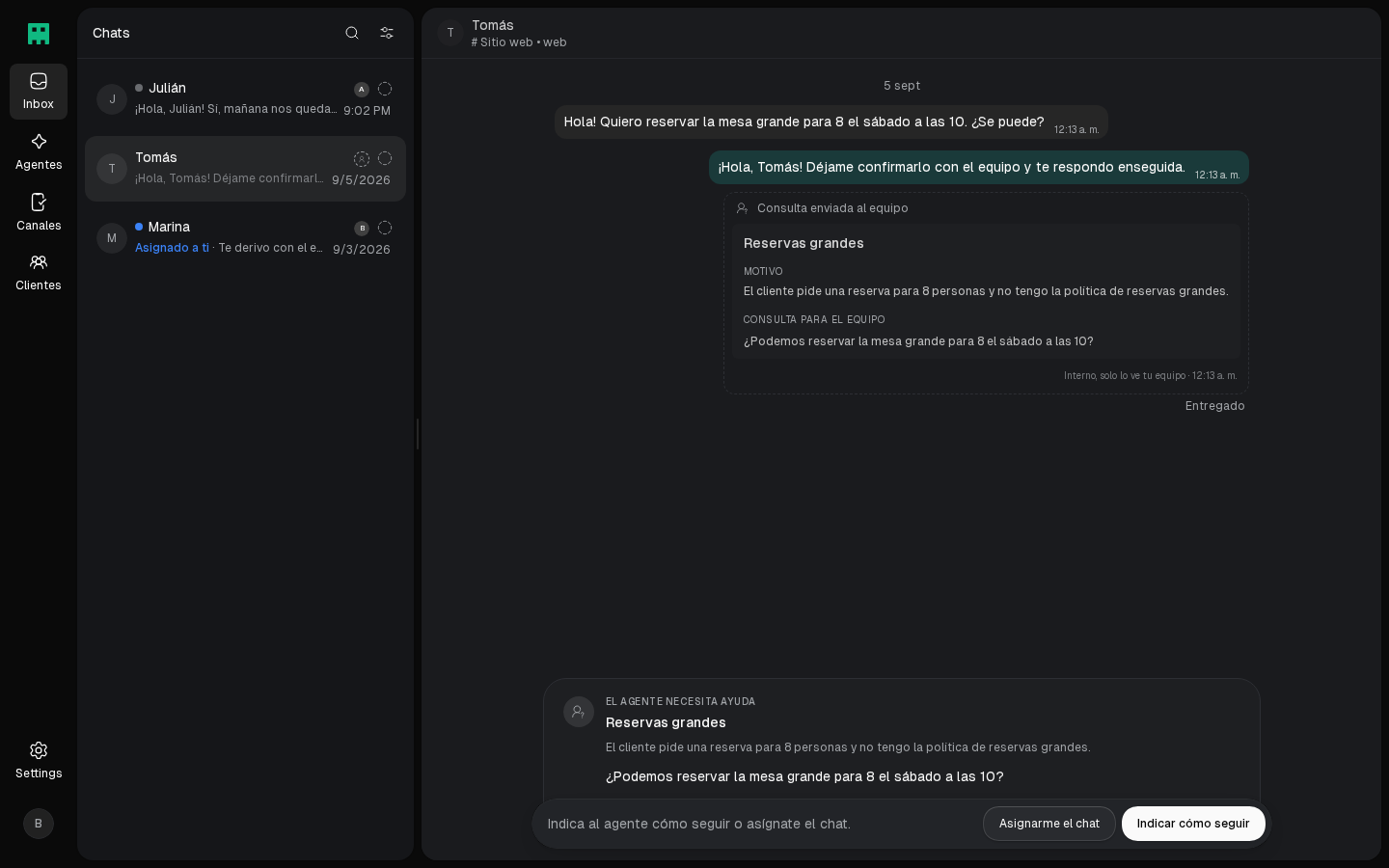Open Marina's conversation
This screenshot has height=868, width=1389.
pyautogui.click(x=245, y=238)
